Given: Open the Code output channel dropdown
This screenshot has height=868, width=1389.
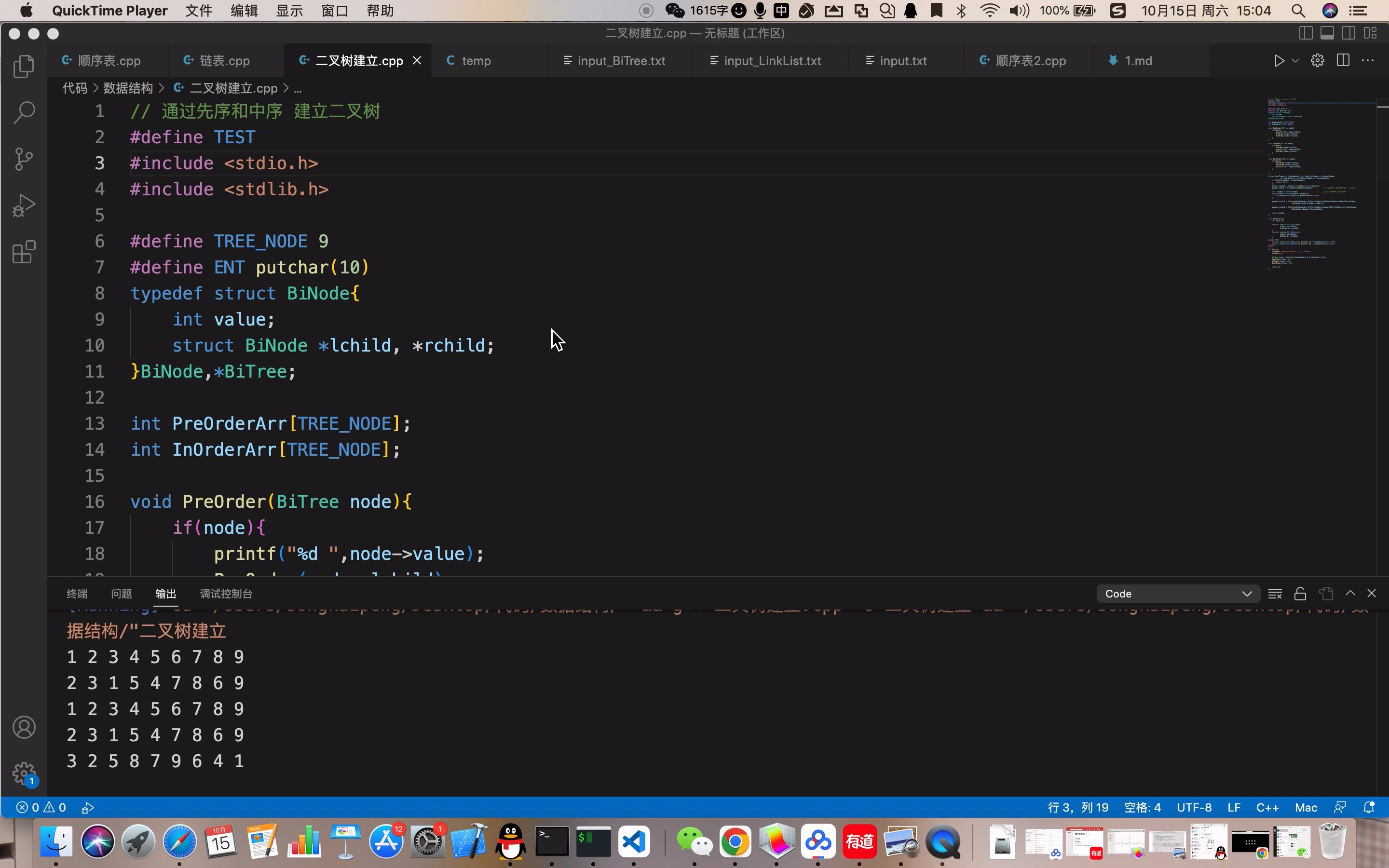Looking at the screenshot, I should 1178,594.
